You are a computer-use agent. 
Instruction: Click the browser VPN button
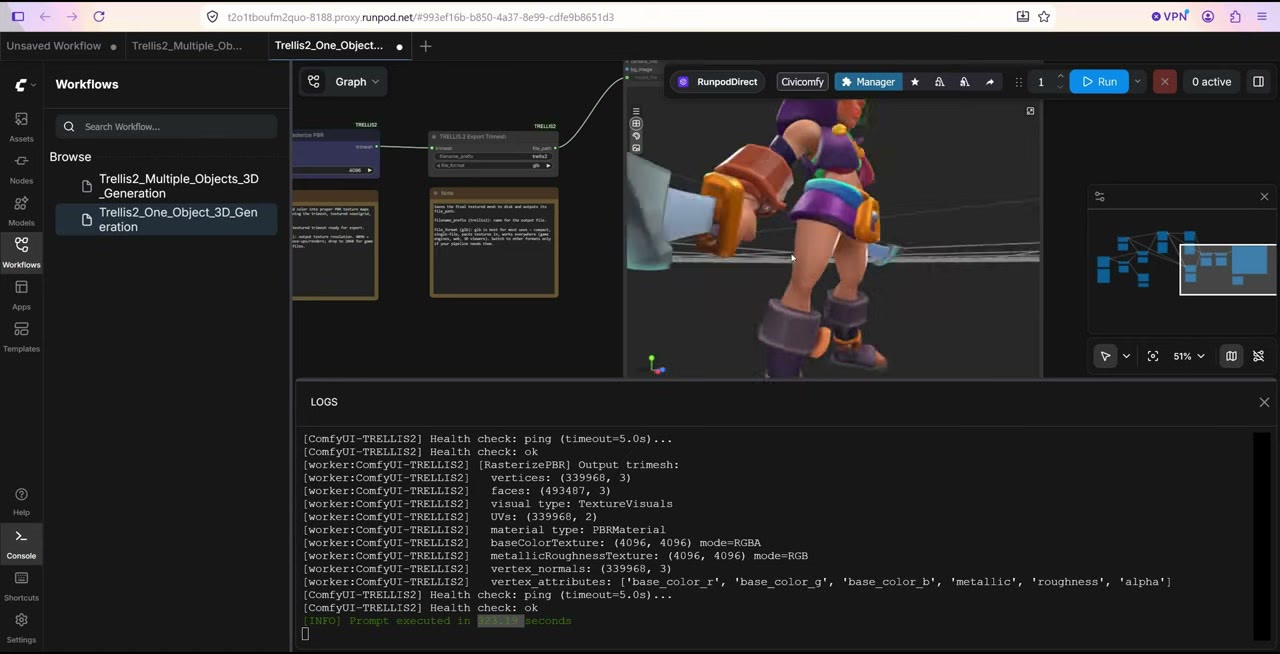(1168, 16)
